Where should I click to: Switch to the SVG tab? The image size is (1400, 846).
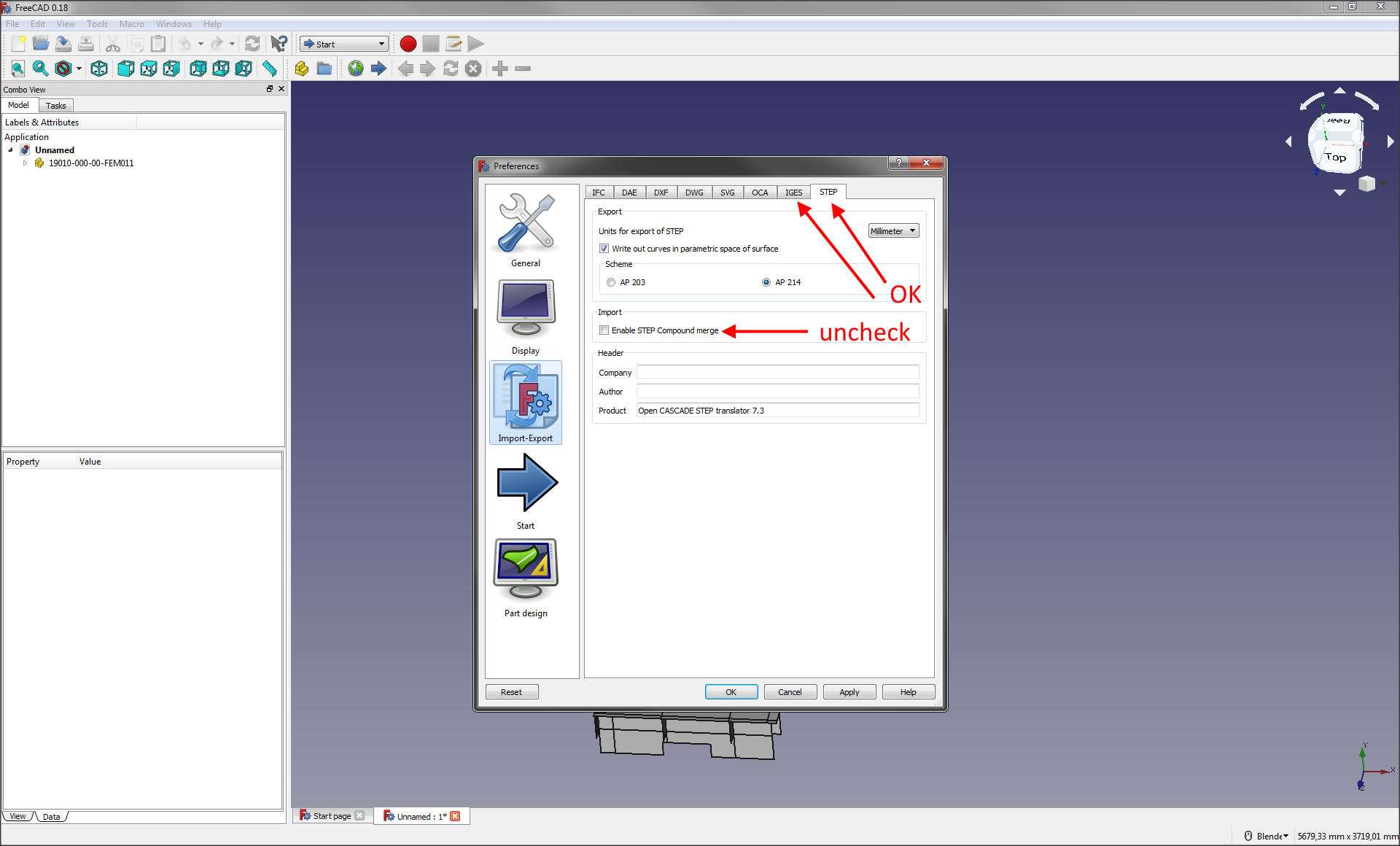[727, 193]
